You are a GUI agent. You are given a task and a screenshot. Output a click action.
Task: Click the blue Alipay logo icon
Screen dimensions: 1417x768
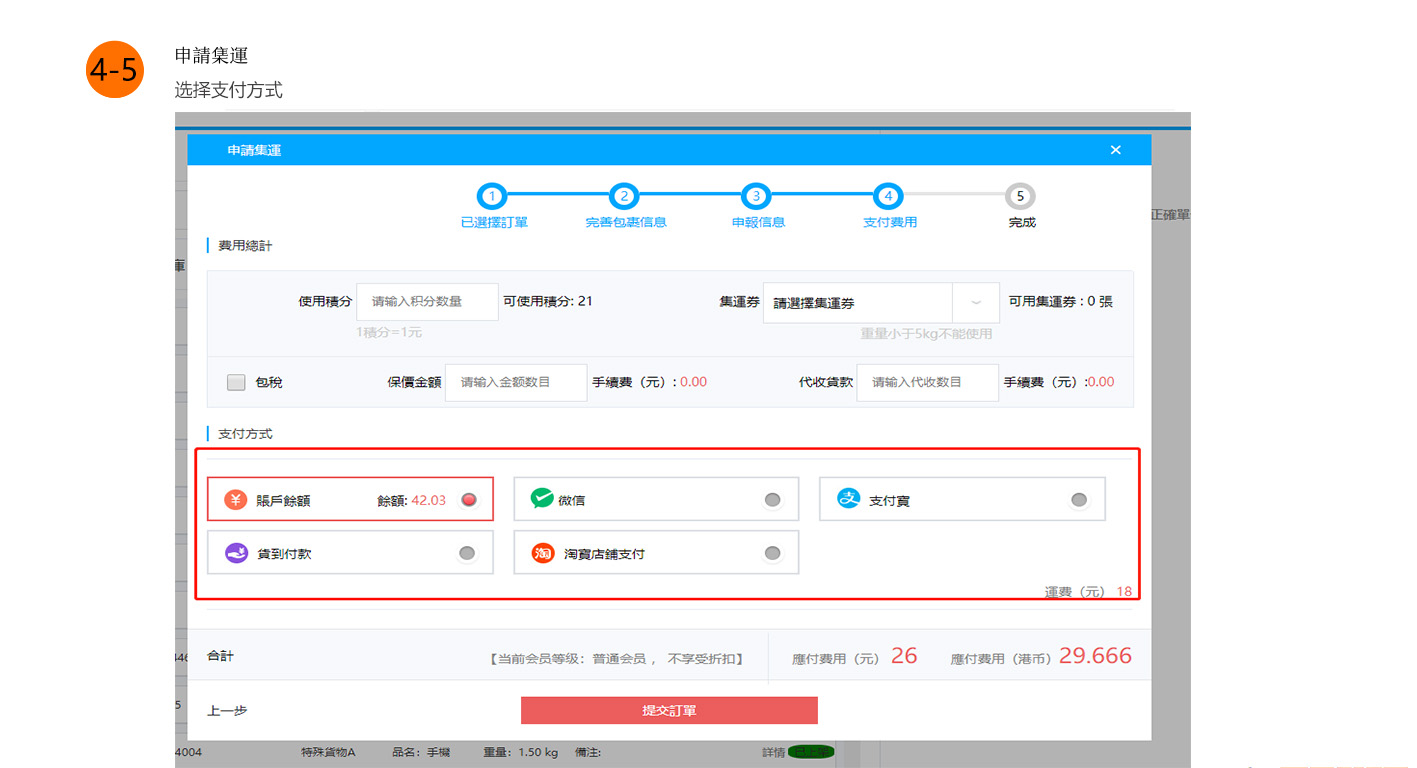click(x=849, y=499)
